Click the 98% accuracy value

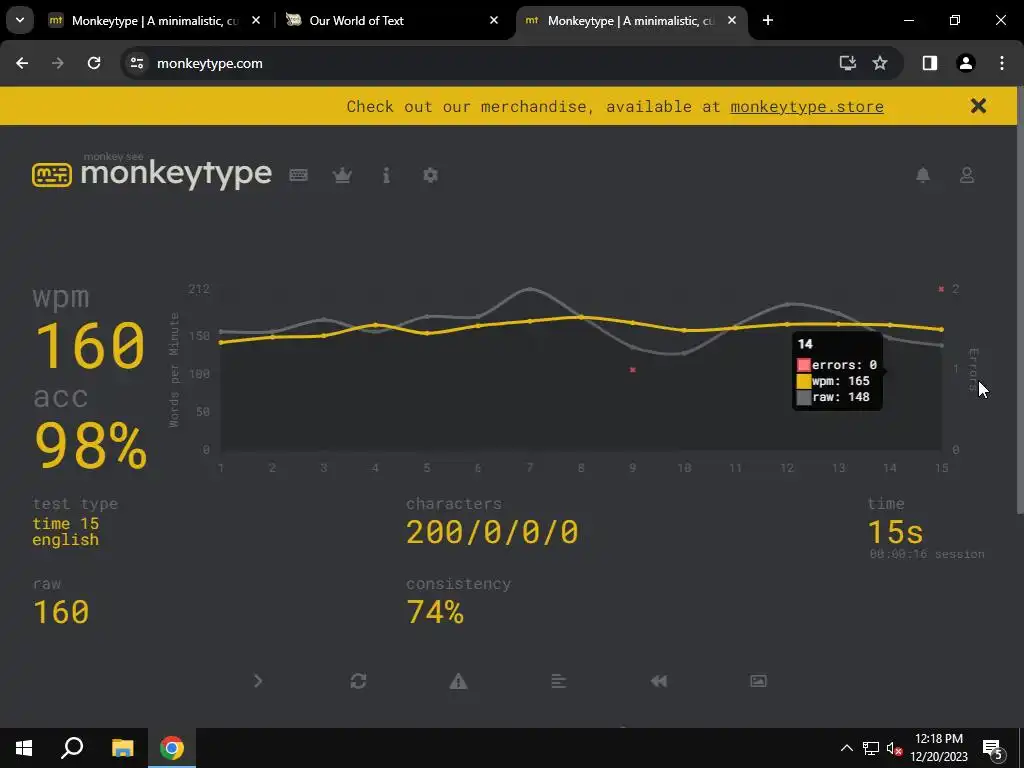click(90, 445)
